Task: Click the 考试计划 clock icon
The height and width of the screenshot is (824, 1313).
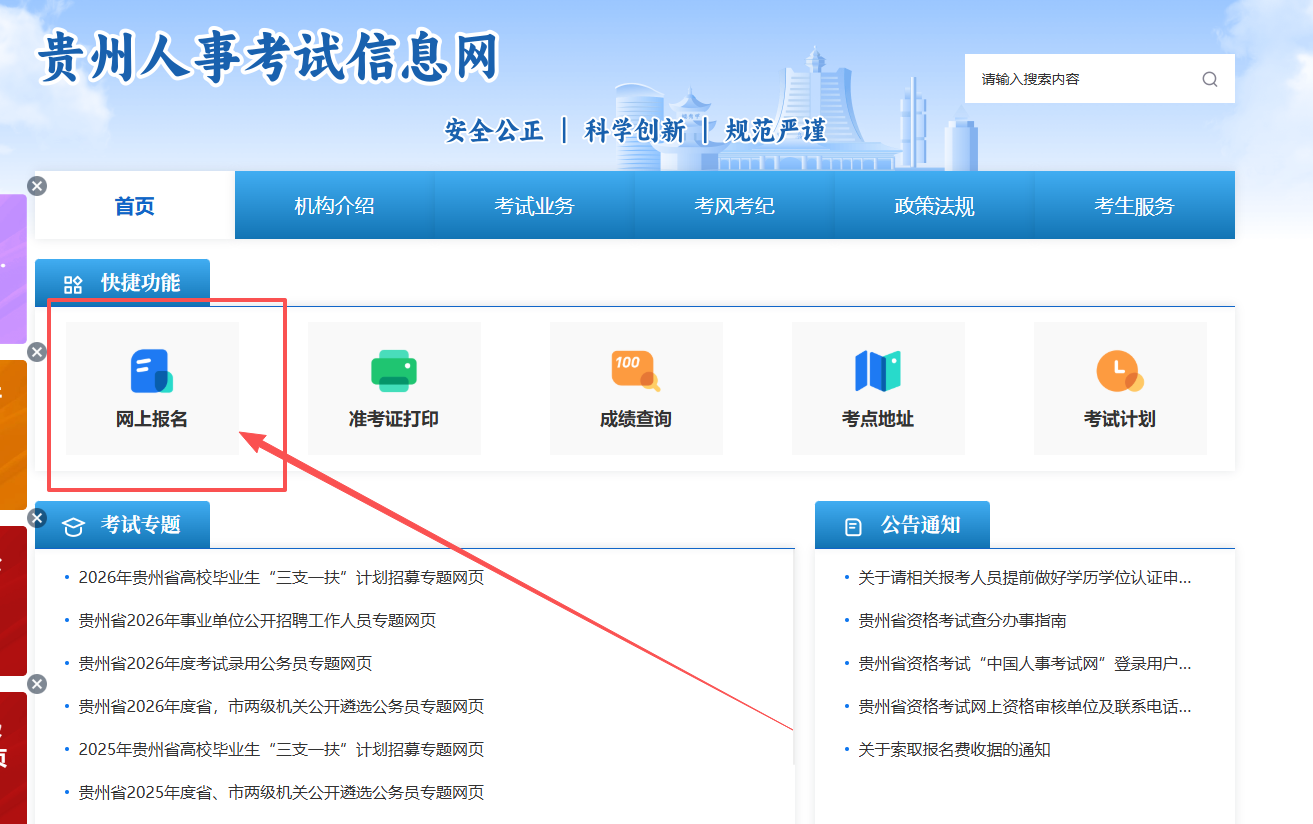Action: pyautogui.click(x=1119, y=371)
